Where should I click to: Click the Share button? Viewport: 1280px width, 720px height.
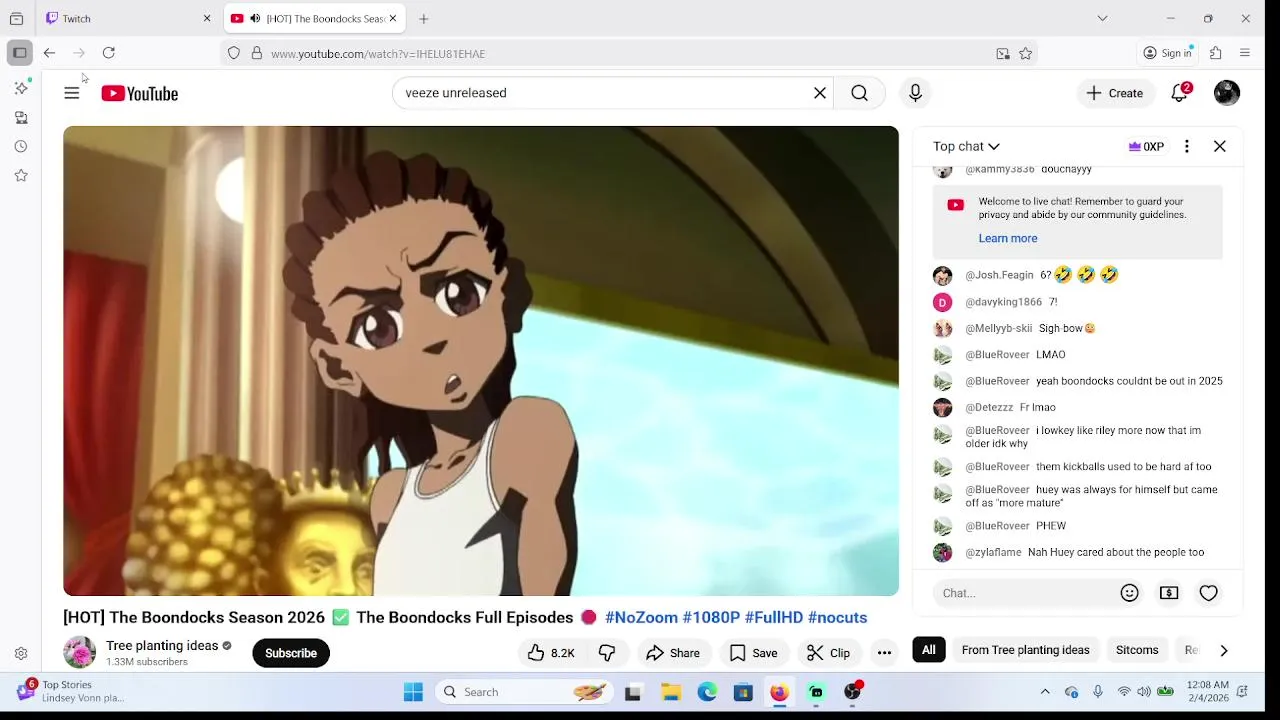click(673, 653)
